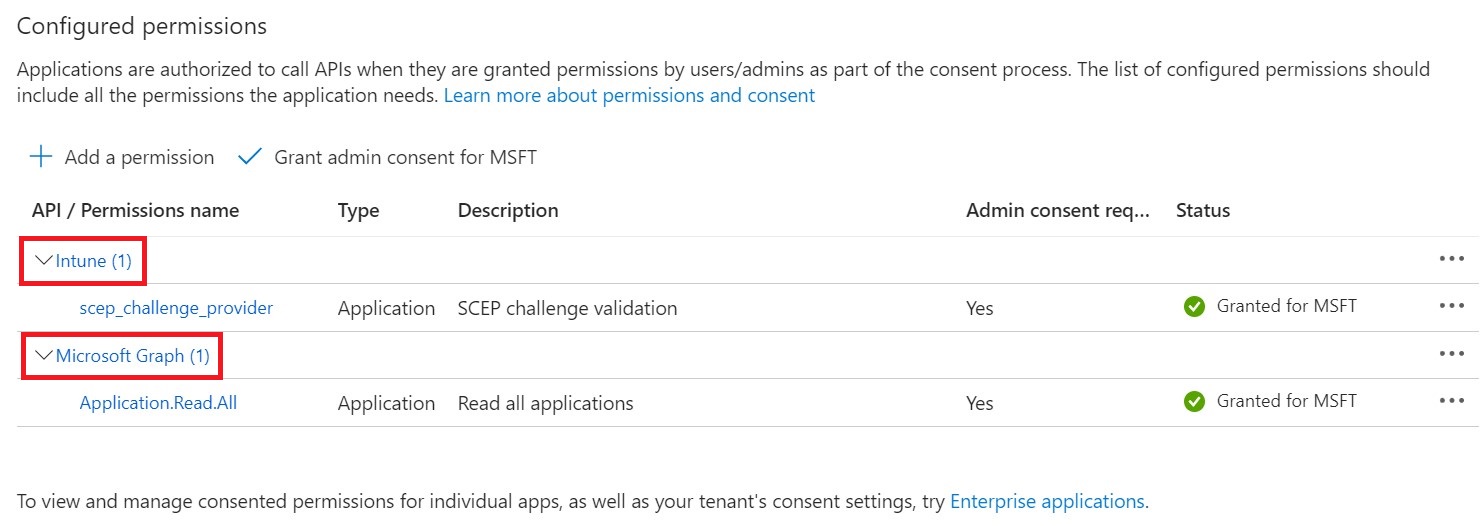Click the API / Permissions name column header
Viewport: 1483px width, 526px height.
tap(135, 211)
